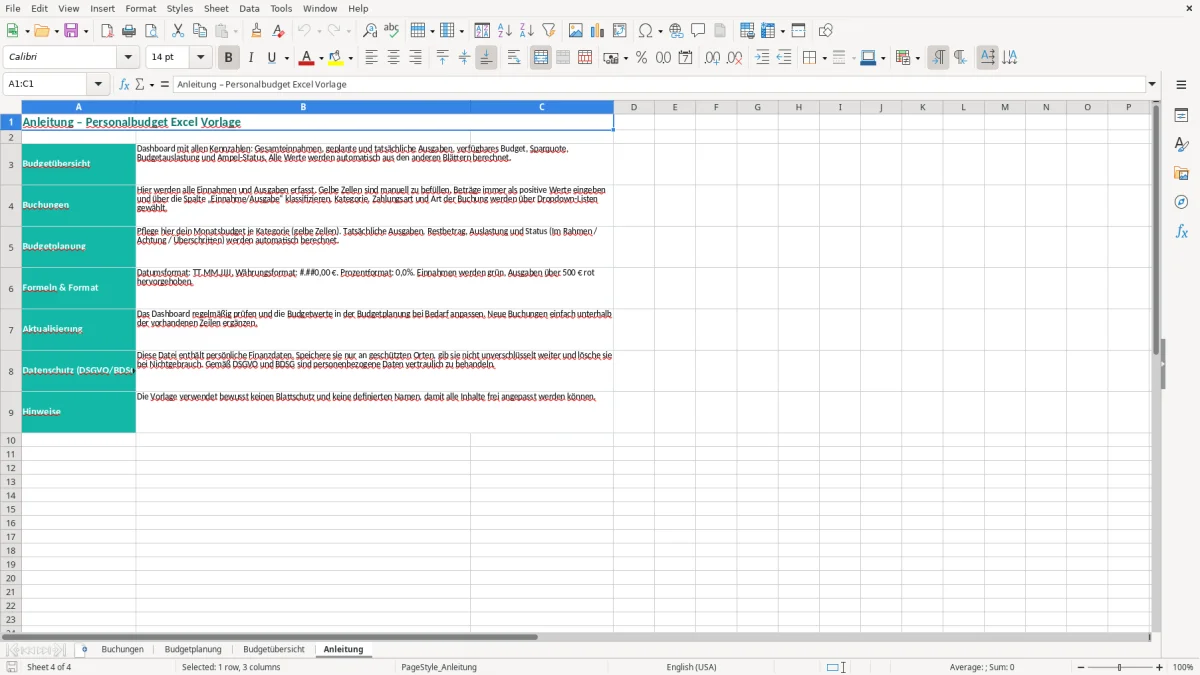
Task: Open the Sheet menu
Action: click(x=216, y=8)
